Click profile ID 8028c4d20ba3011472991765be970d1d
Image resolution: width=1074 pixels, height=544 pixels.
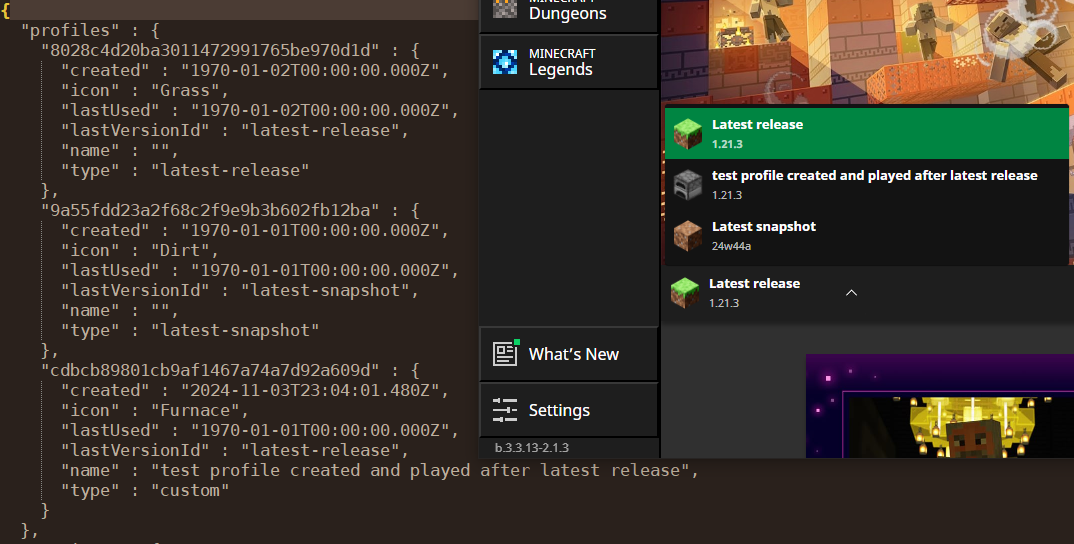(x=210, y=50)
